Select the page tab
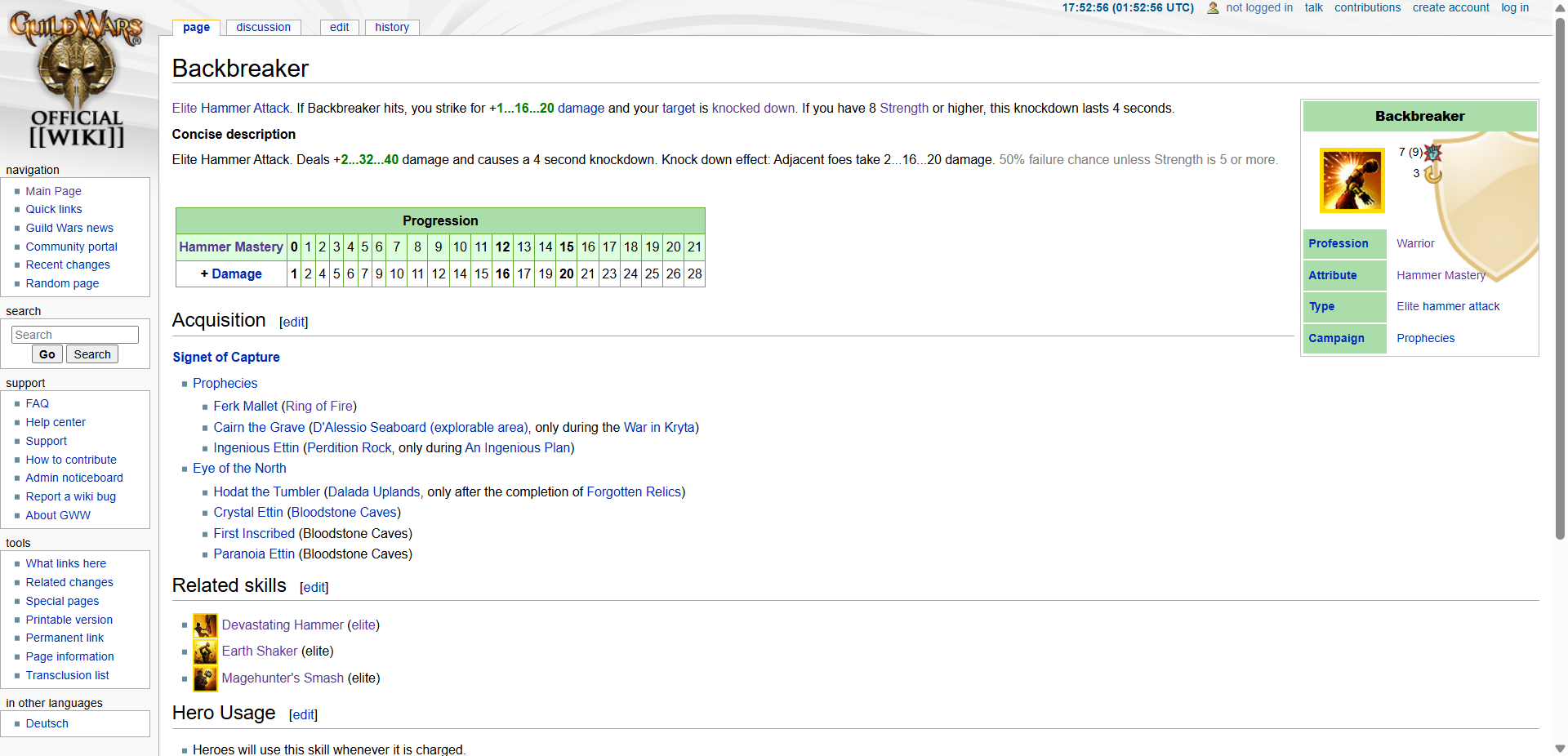Image resolution: width=1568 pixels, height=756 pixels. pyautogui.click(x=196, y=27)
